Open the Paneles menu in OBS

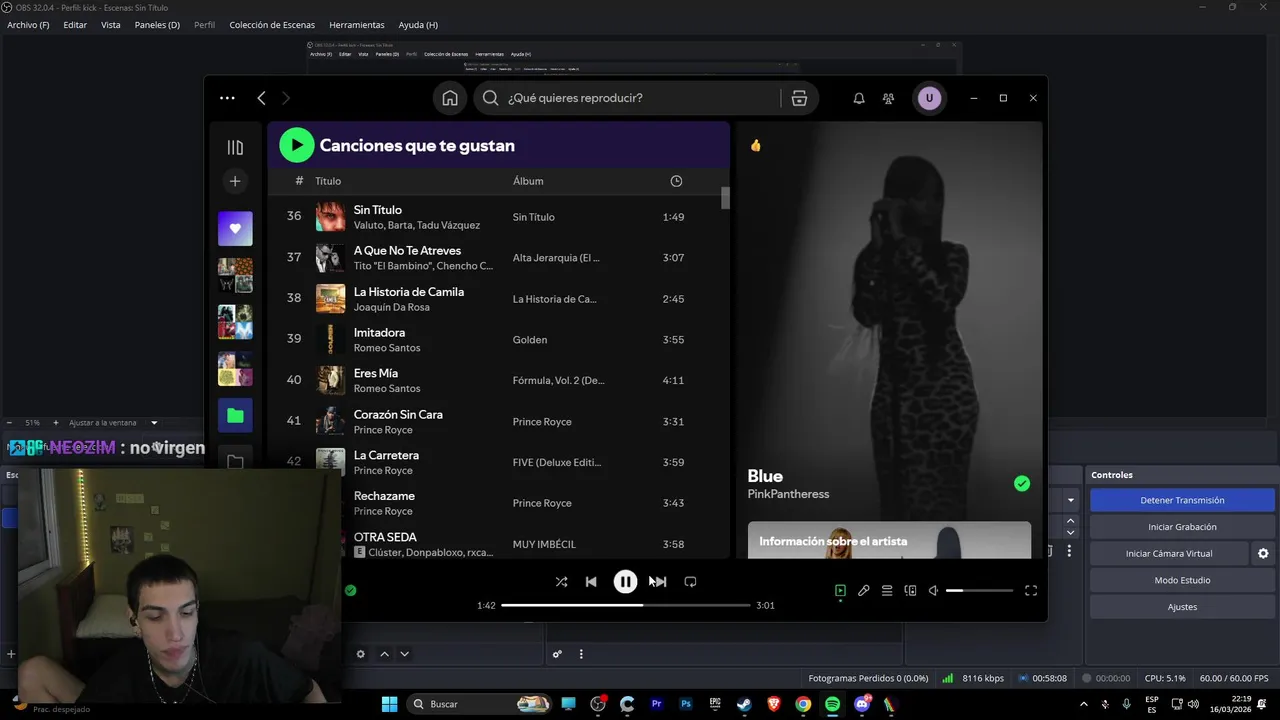[x=157, y=25]
